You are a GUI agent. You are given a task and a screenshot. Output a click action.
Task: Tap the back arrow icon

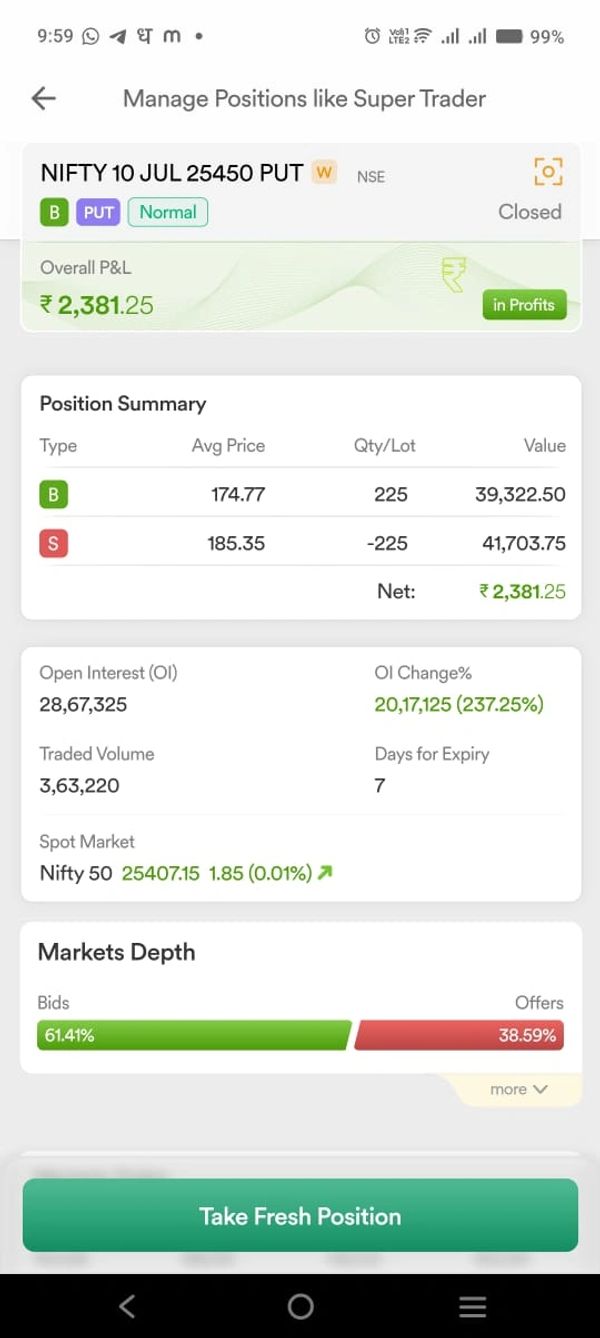[x=44, y=98]
